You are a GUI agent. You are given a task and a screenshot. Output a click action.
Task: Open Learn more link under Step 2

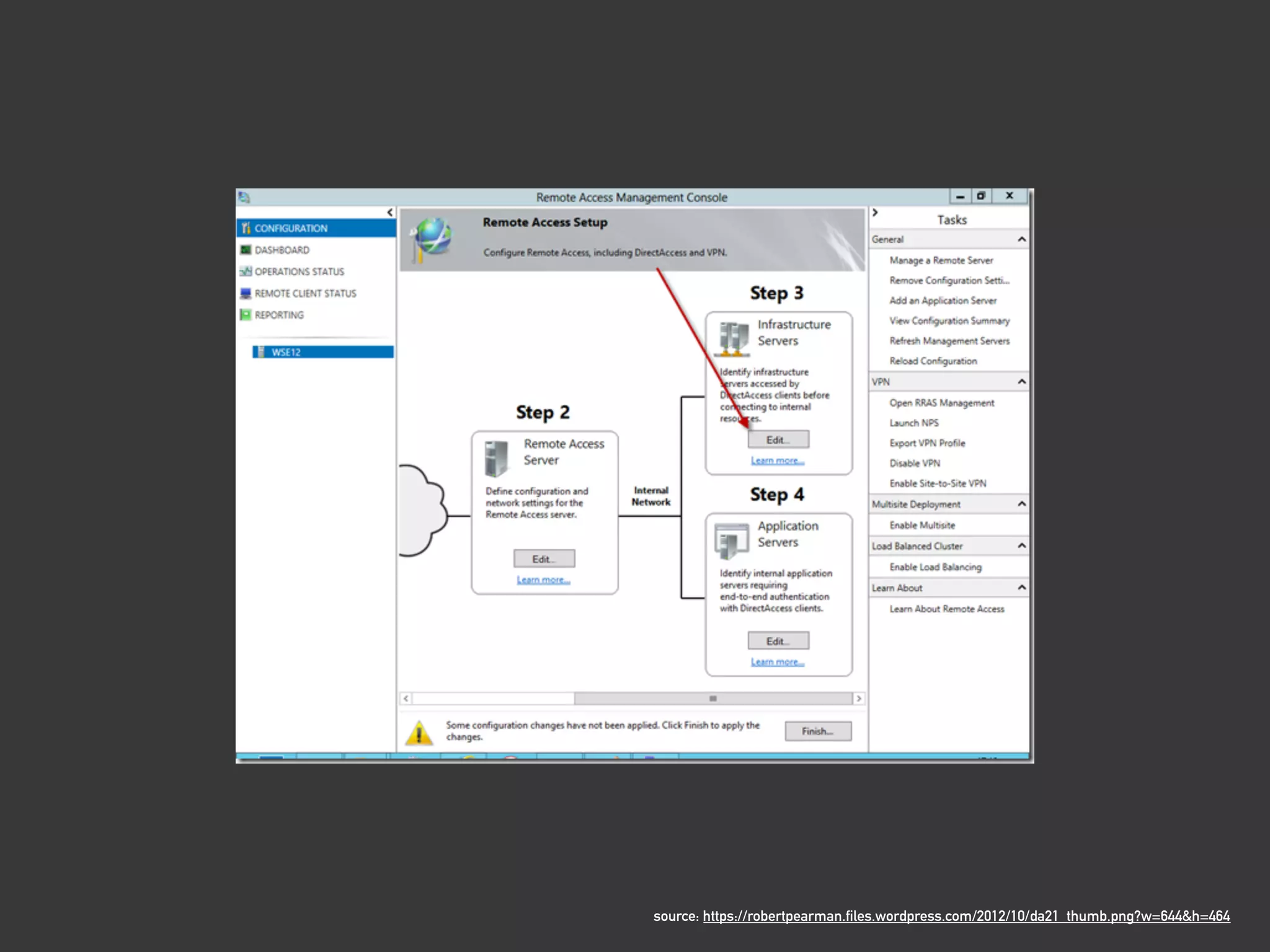[x=543, y=580]
